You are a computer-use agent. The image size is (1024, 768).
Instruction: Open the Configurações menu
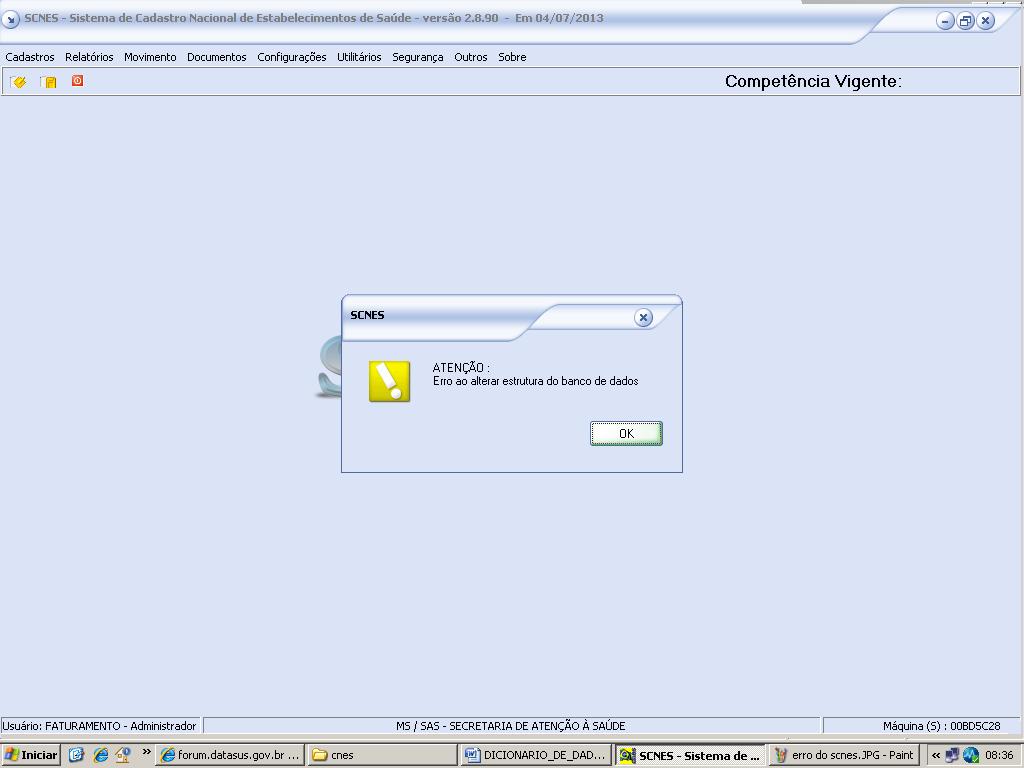point(291,57)
